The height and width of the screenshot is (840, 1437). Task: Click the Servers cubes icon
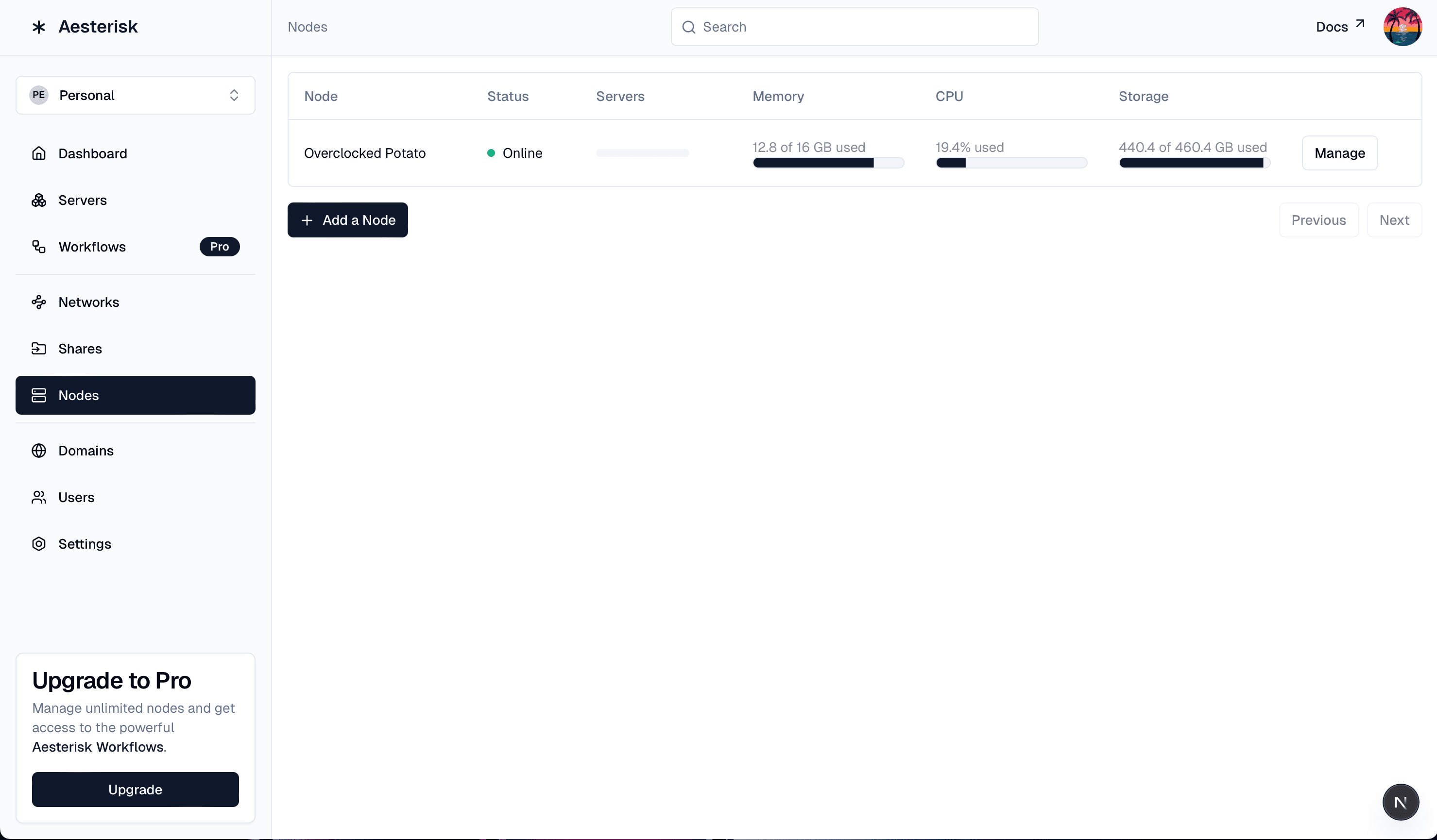click(38, 200)
